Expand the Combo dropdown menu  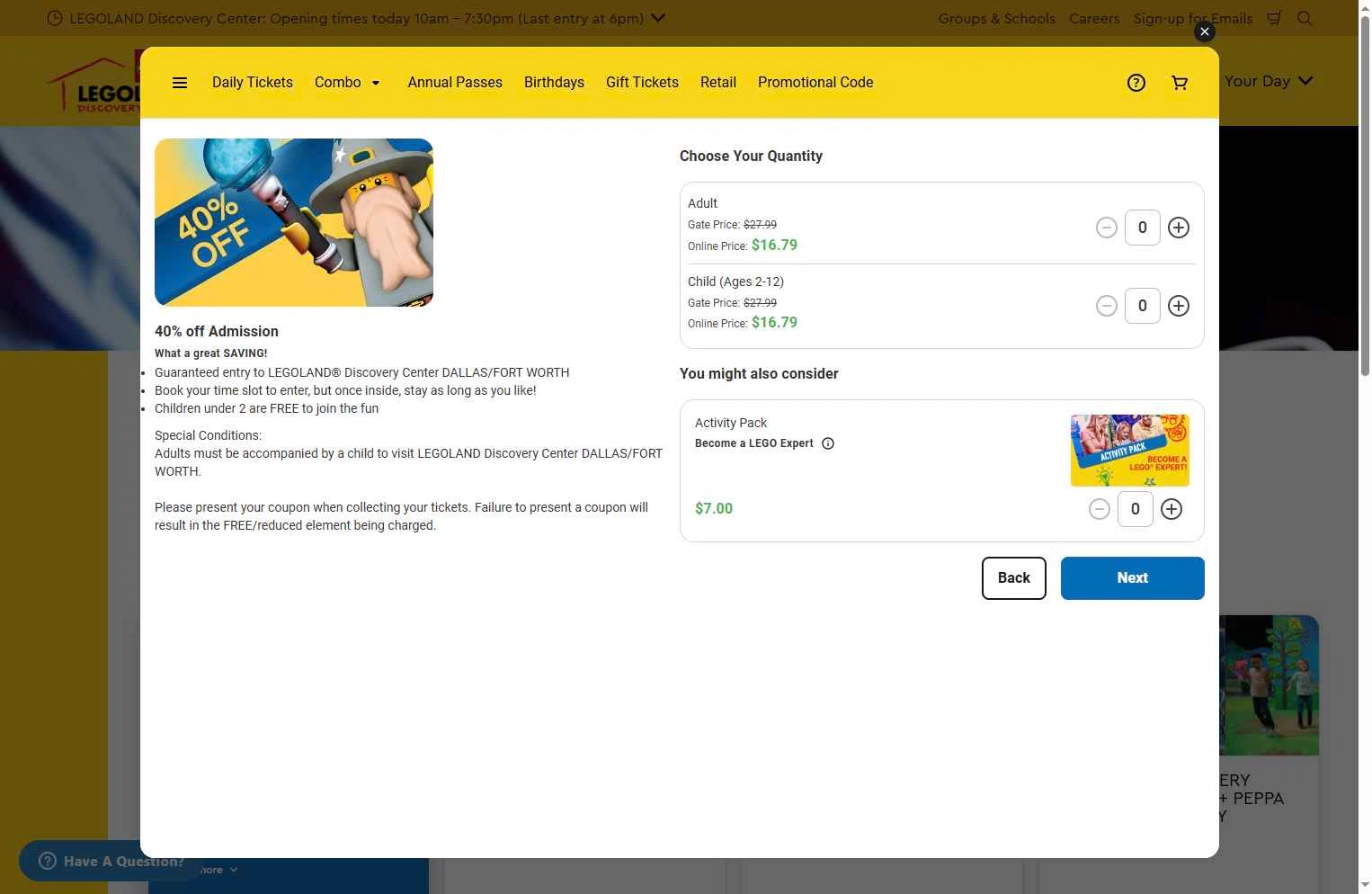348,83
